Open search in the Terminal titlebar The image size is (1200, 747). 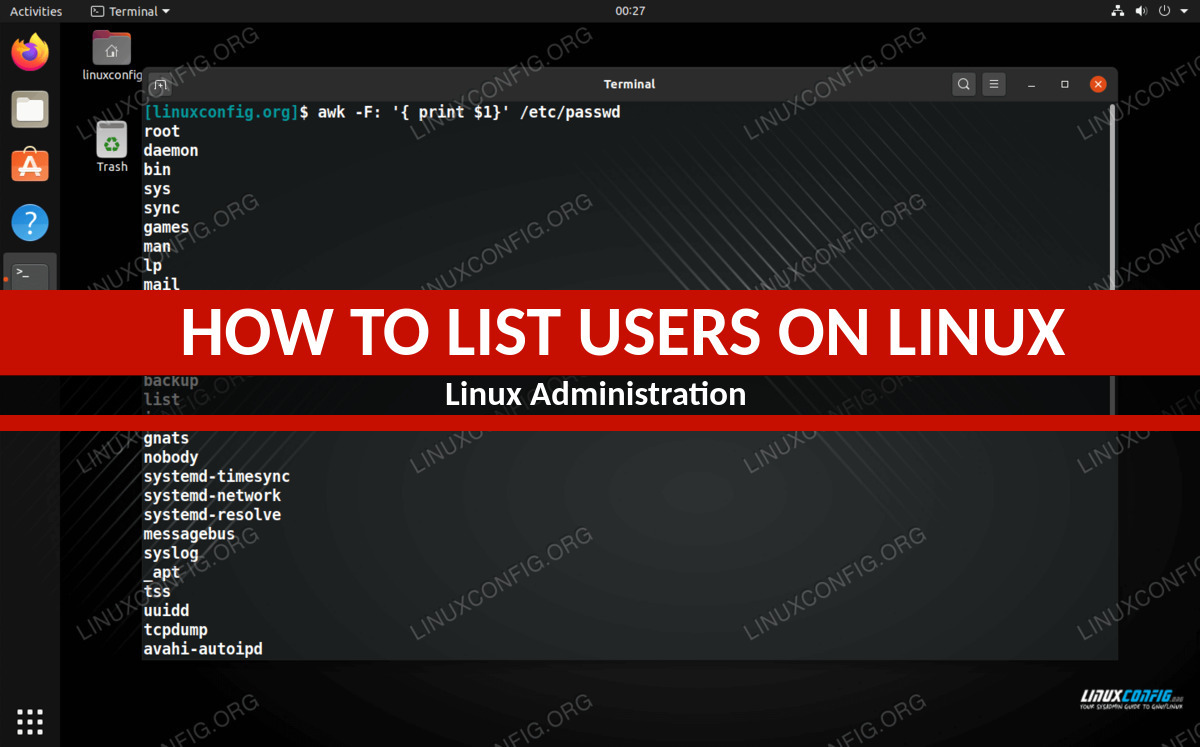pyautogui.click(x=963, y=84)
